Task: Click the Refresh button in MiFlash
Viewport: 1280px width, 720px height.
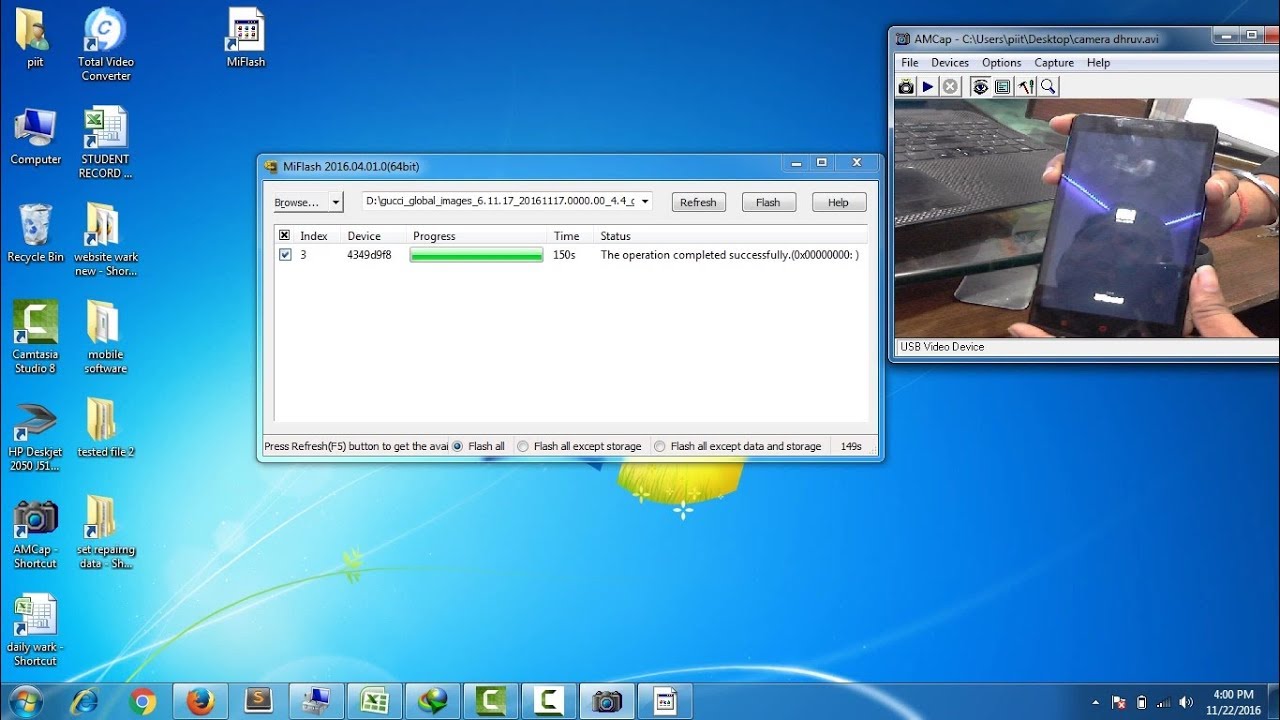Action: coord(698,202)
